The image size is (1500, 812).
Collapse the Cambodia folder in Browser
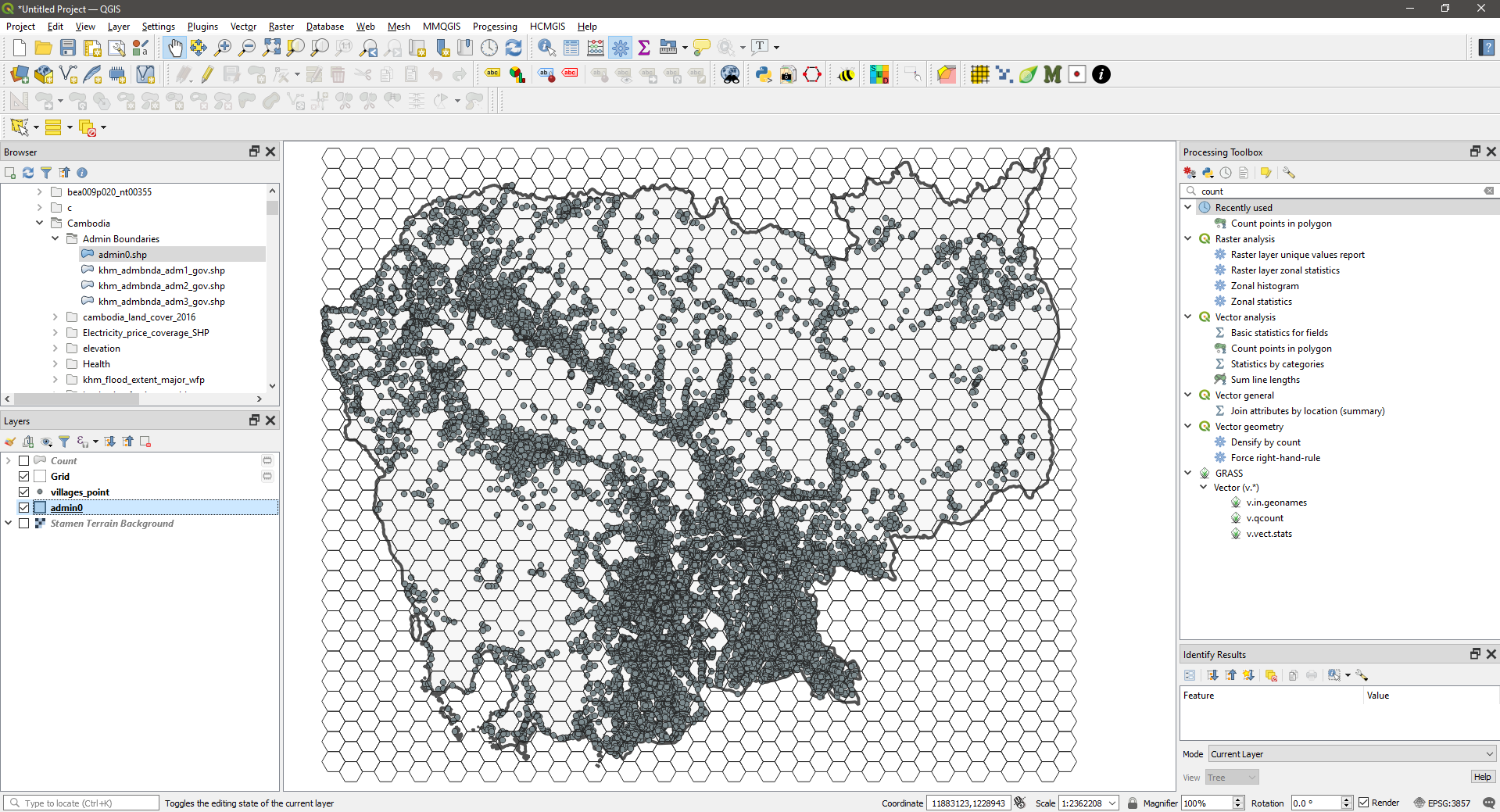click(40, 223)
